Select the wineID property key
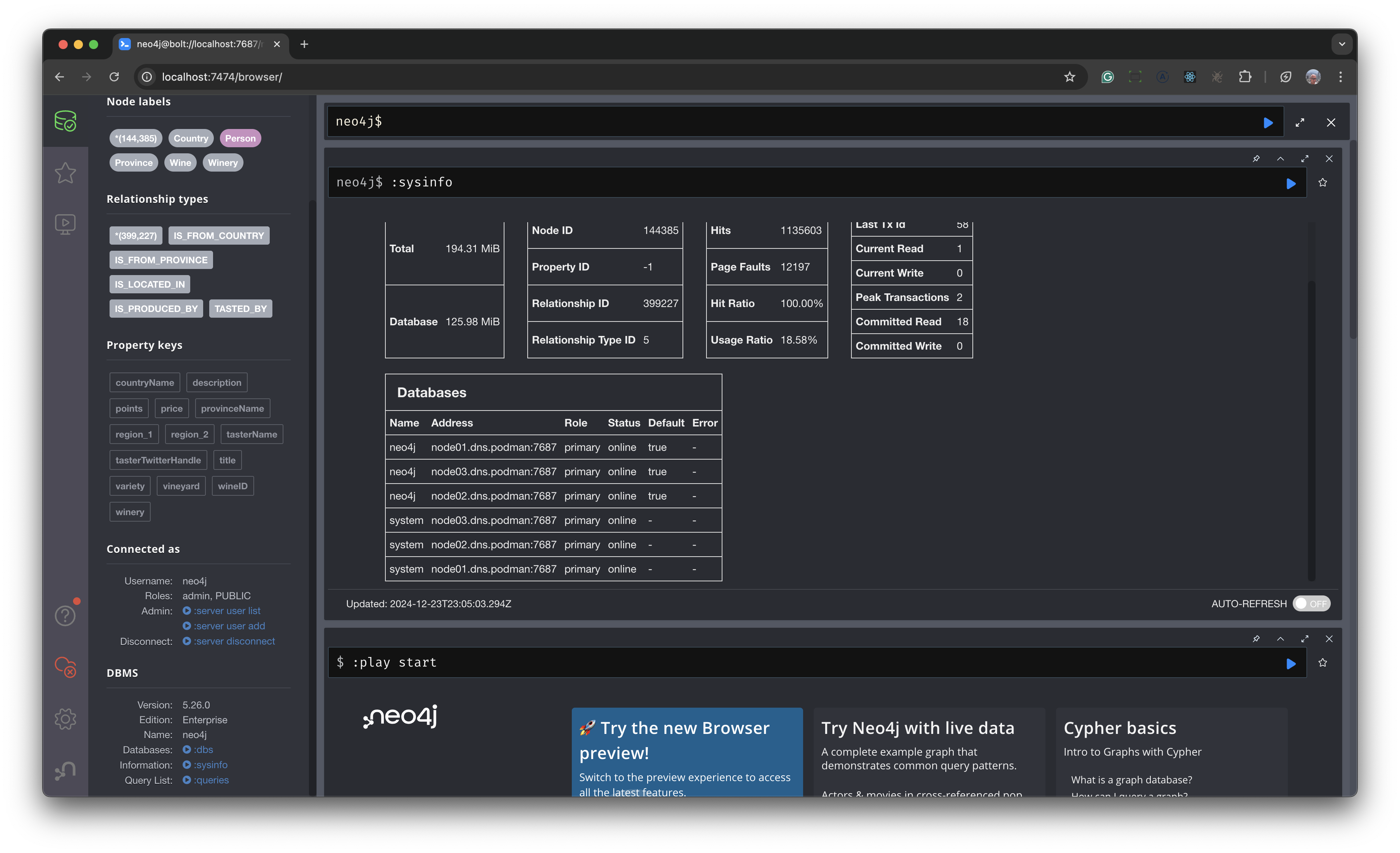This screenshot has height=853, width=1400. (x=232, y=486)
